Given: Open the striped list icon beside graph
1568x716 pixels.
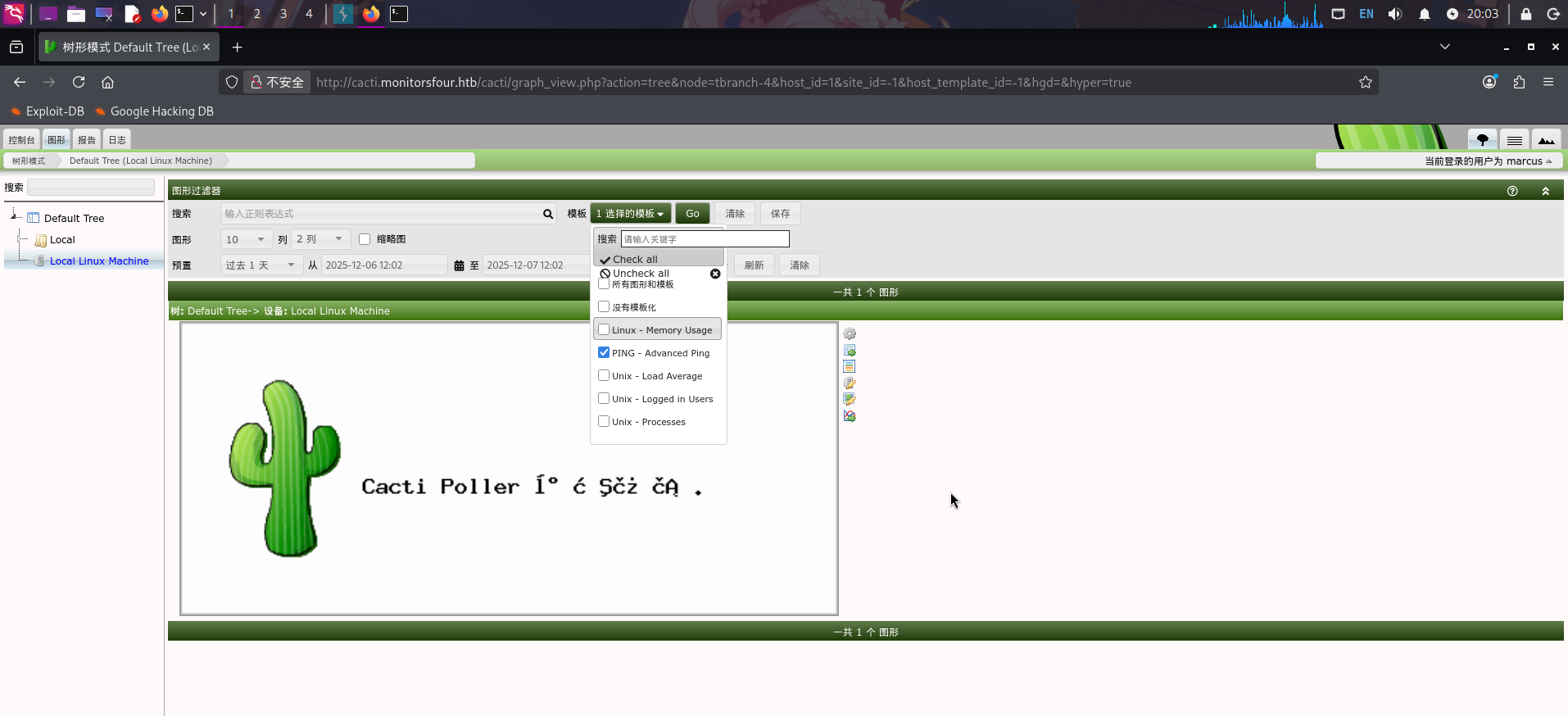Looking at the screenshot, I should [850, 367].
